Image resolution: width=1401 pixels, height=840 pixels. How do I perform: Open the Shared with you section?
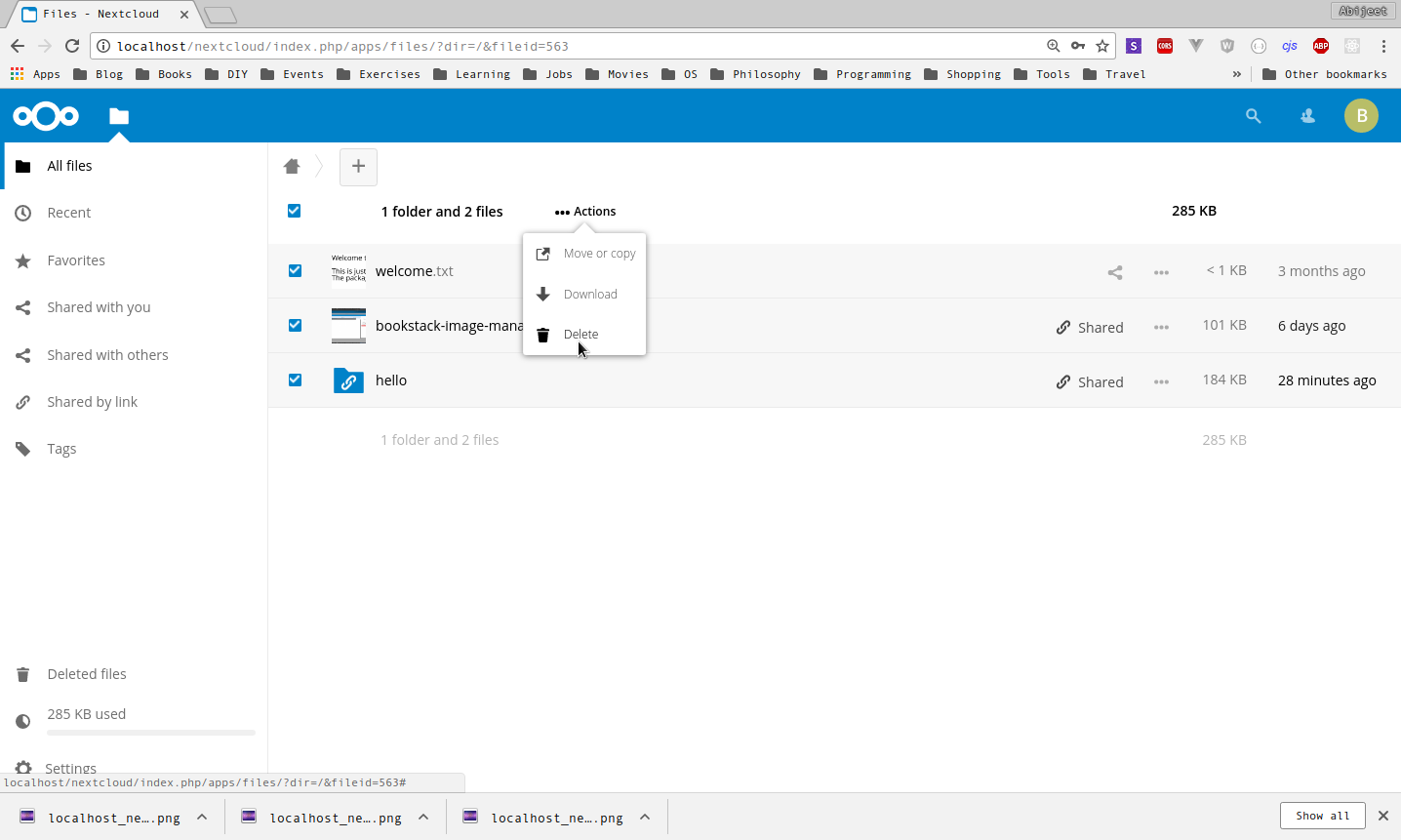pos(99,306)
